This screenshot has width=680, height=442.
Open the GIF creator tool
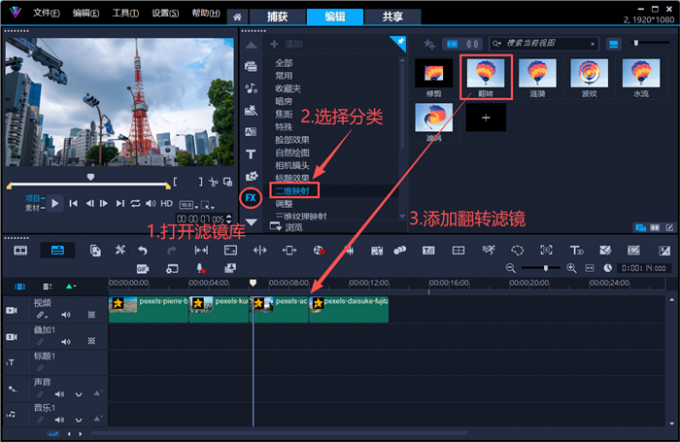click(143, 269)
